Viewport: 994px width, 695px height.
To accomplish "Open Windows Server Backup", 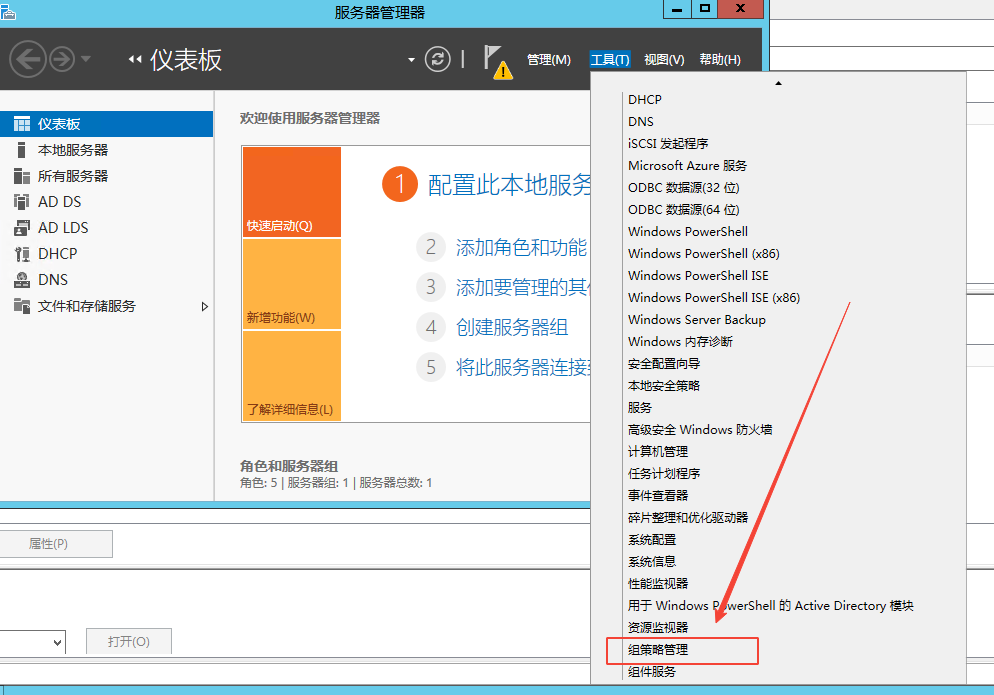I will [x=697, y=320].
